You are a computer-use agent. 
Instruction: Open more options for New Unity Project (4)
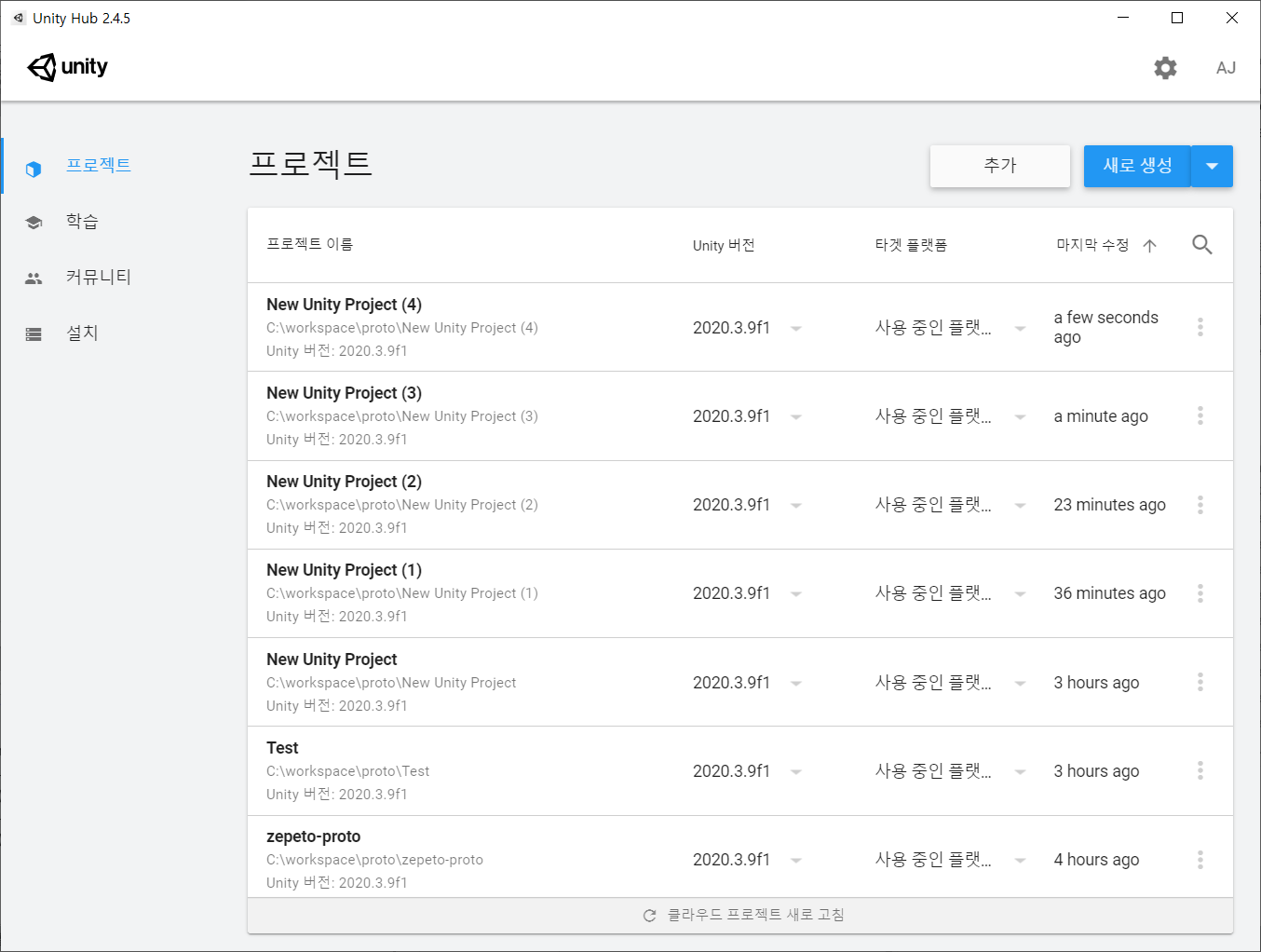pos(1200,327)
